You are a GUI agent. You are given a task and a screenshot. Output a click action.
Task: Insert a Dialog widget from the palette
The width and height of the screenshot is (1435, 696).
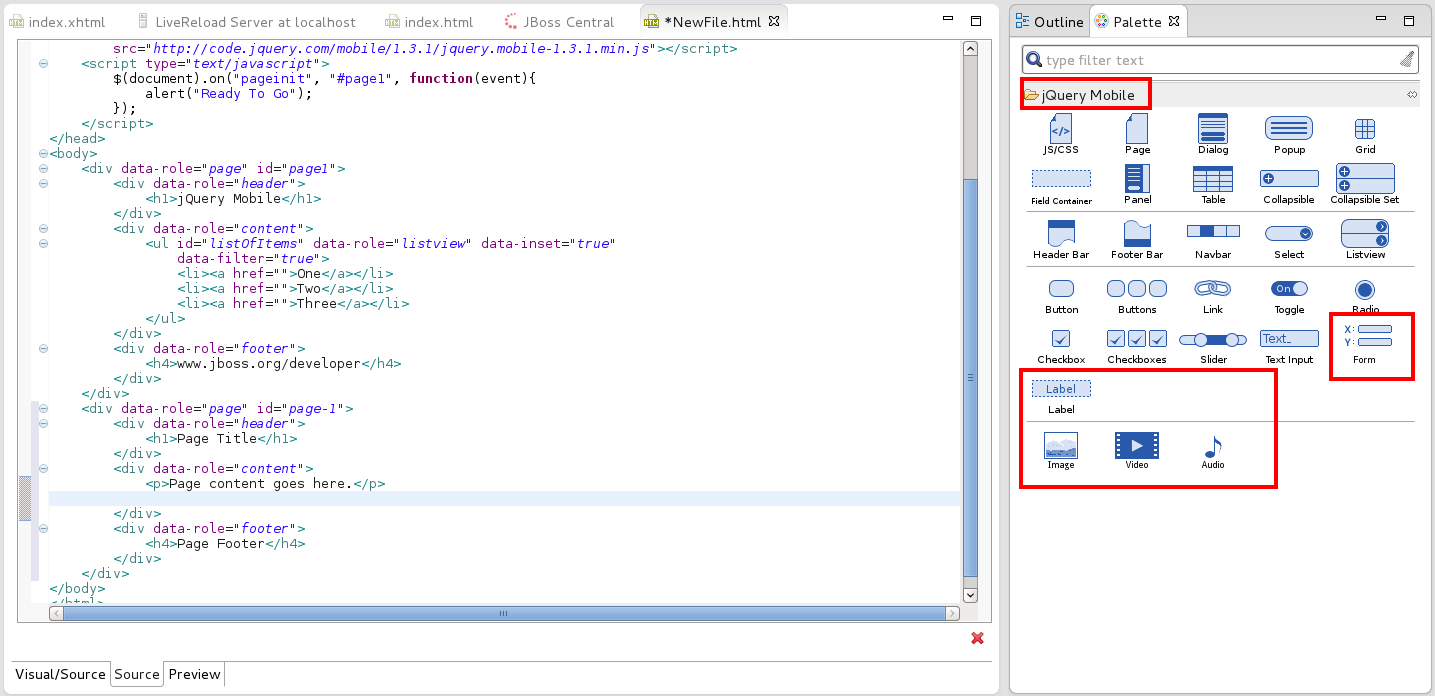(1212, 129)
